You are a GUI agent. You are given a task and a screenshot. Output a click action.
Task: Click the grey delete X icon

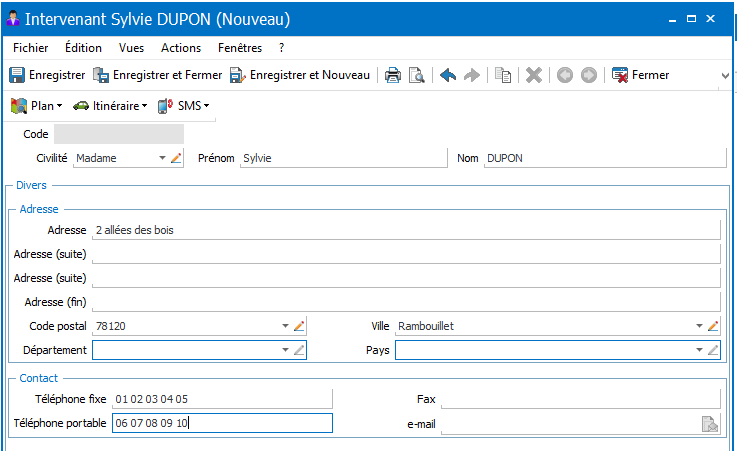[534, 75]
